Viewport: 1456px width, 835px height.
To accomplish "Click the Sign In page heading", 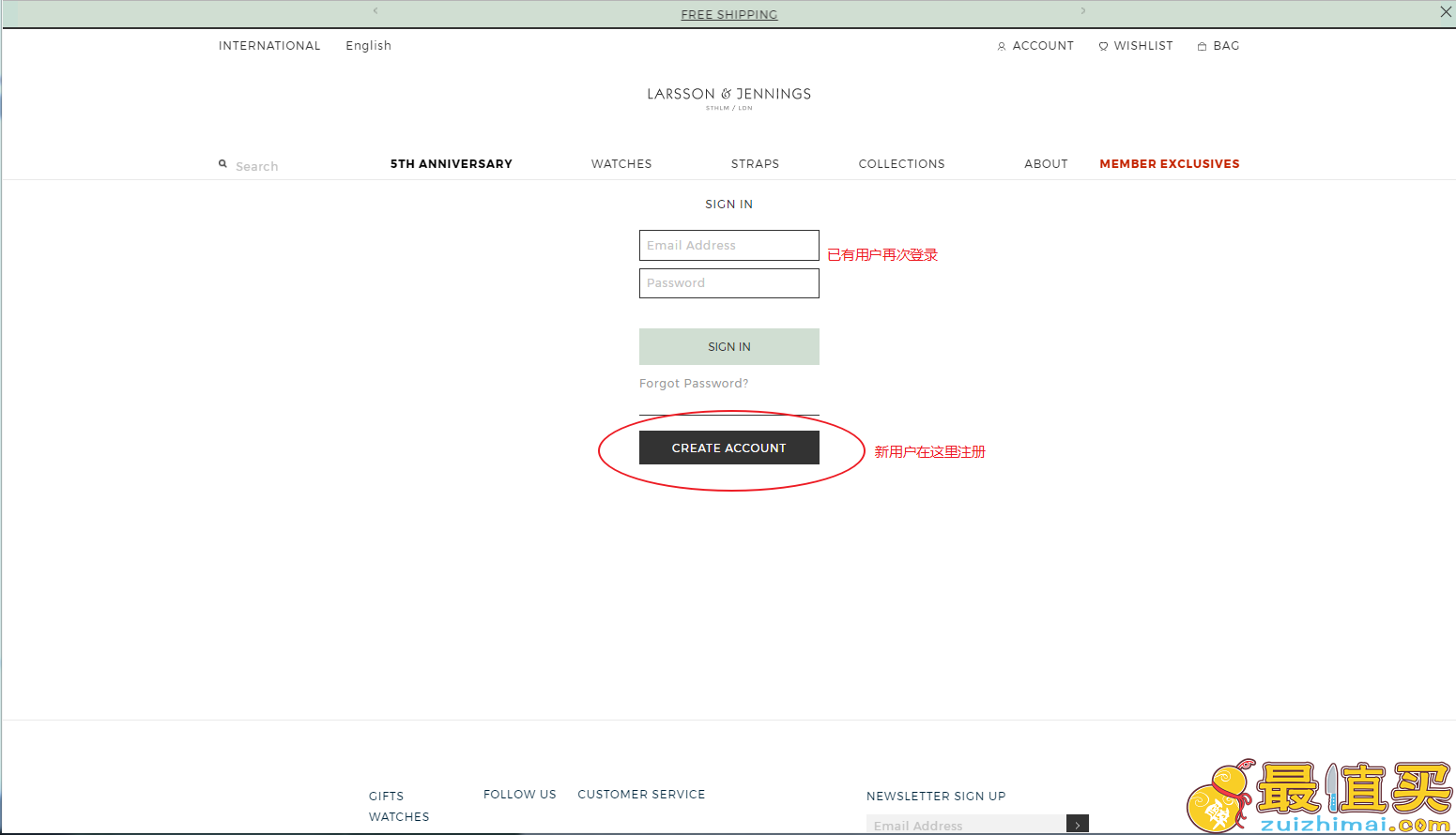I will coord(729,205).
